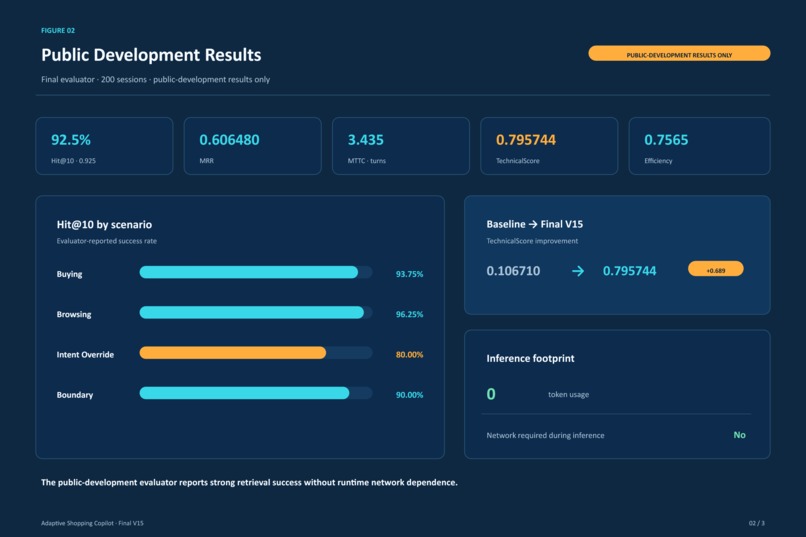This screenshot has height=537, width=806.
Task: Click the MTTC · turns caption
Action: (367, 161)
